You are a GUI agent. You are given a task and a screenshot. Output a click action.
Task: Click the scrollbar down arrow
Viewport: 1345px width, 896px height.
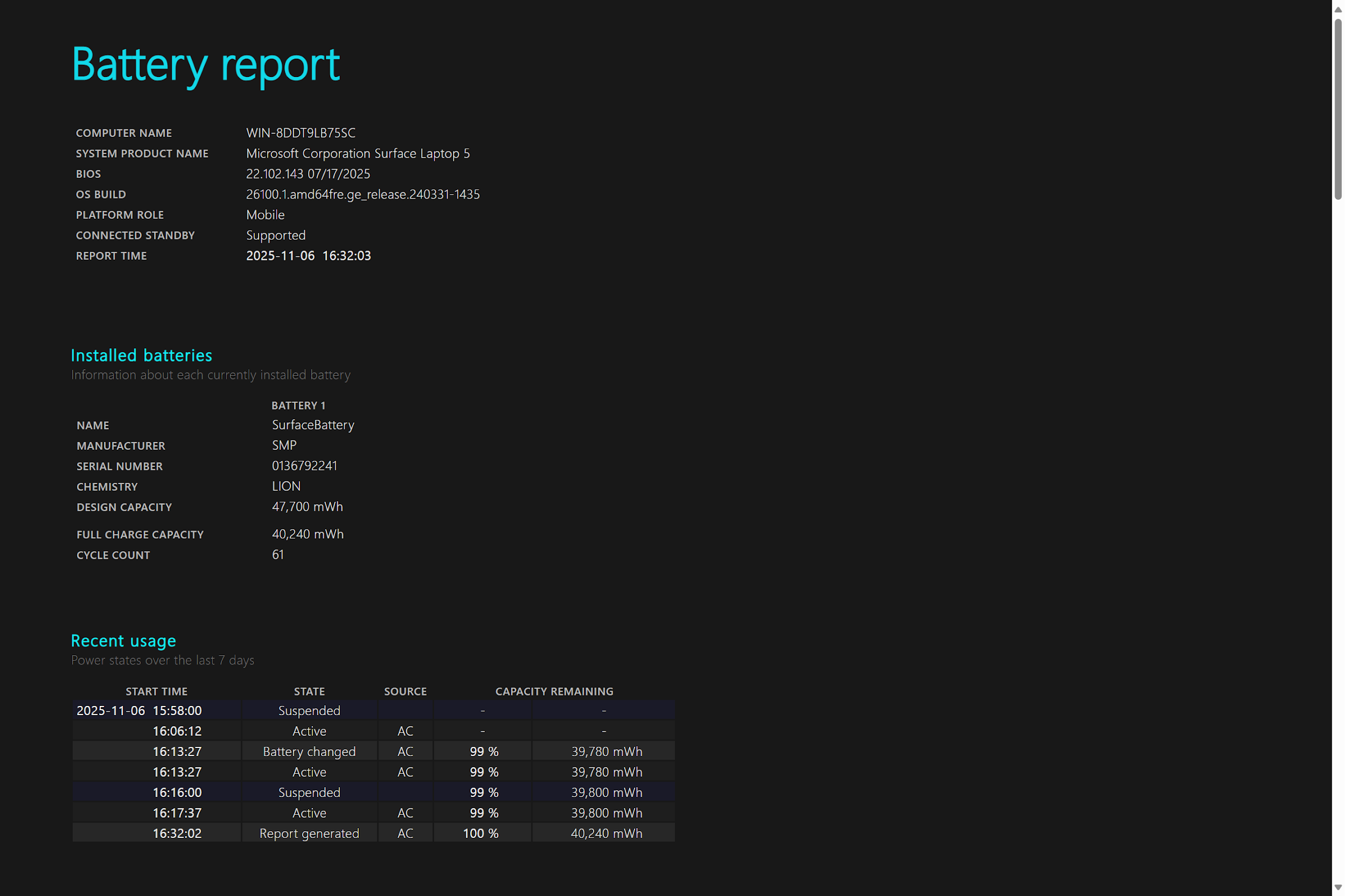[1338, 887]
